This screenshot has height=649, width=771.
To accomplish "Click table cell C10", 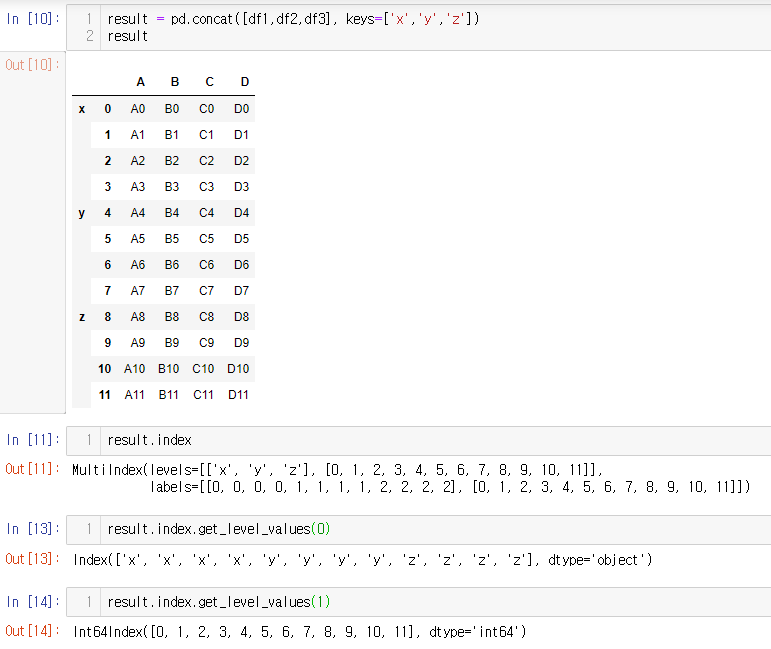I will pyautogui.click(x=204, y=369).
